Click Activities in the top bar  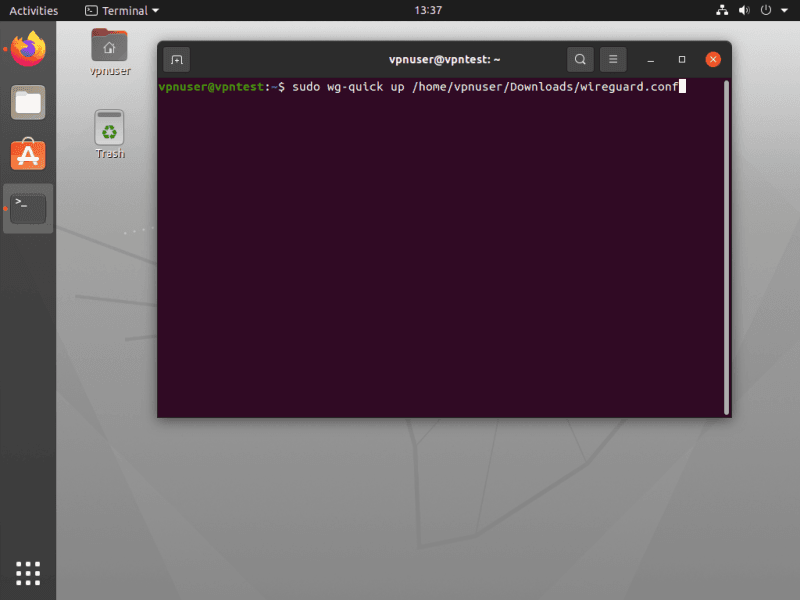click(33, 11)
